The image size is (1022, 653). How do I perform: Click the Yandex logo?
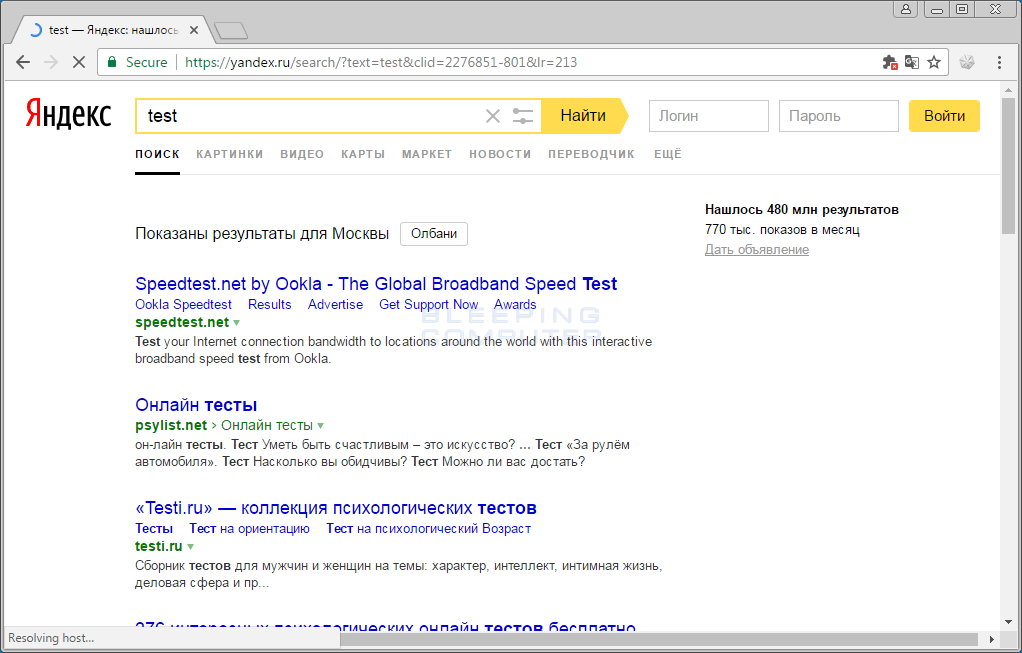pyautogui.click(x=68, y=115)
